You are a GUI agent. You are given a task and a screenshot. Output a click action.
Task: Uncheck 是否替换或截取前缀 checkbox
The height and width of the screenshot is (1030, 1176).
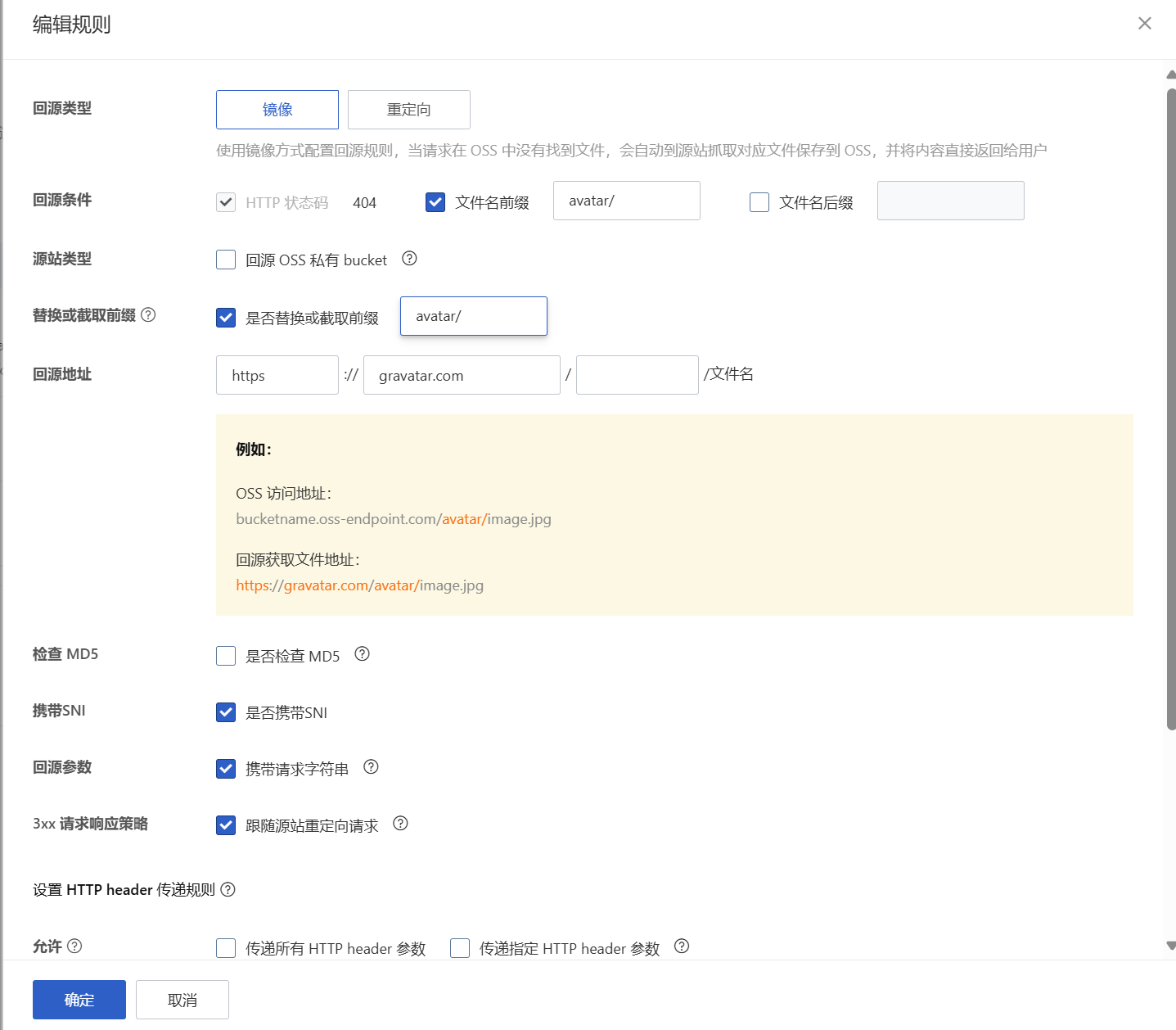coord(226,318)
